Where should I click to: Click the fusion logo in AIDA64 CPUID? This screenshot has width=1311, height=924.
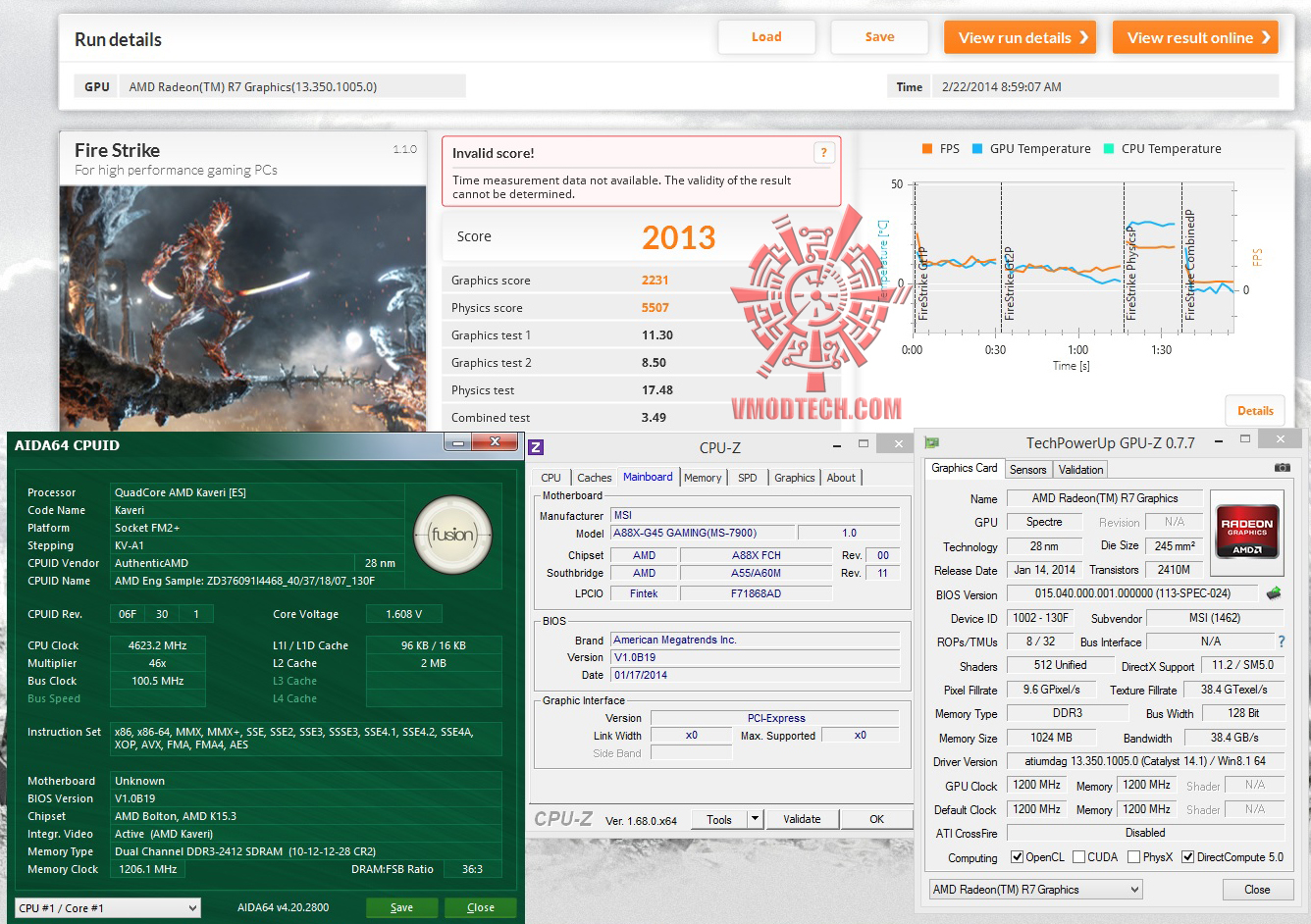pyautogui.click(x=452, y=535)
